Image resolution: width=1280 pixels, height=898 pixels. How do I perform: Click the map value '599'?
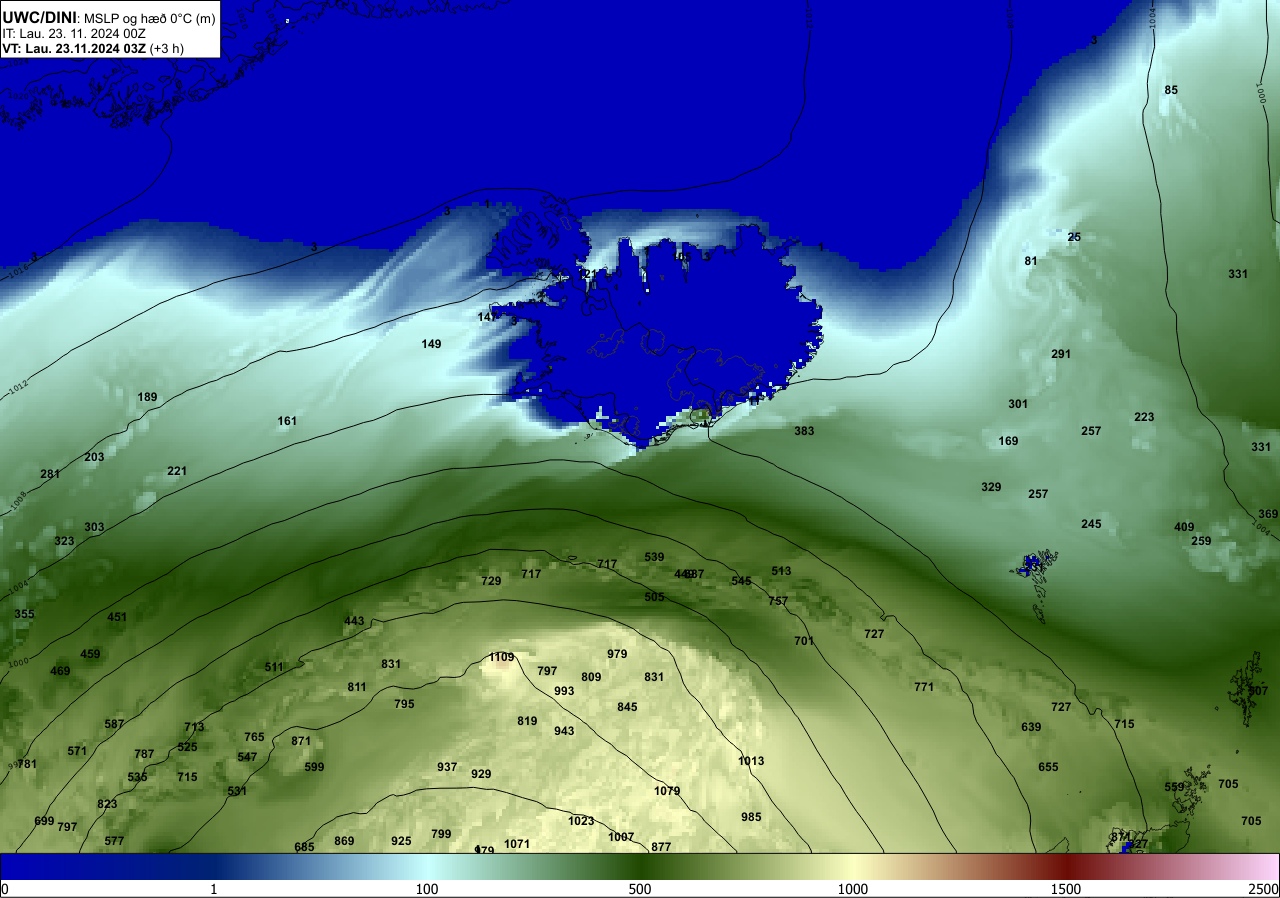point(314,767)
